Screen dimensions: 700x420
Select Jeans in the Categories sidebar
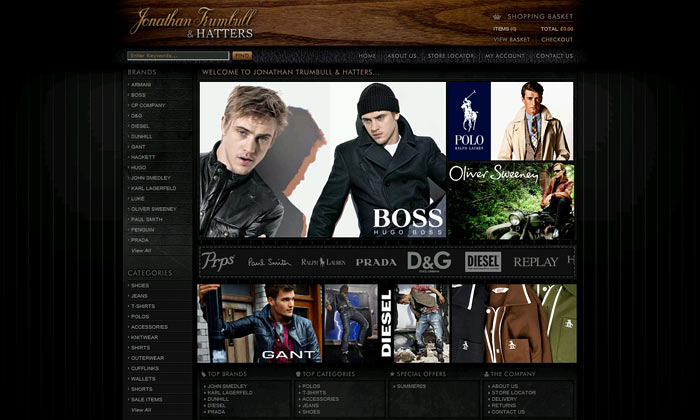tap(139, 296)
